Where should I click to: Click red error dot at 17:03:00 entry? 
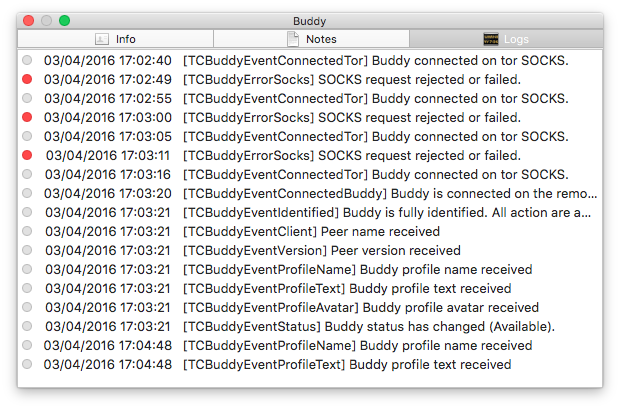pos(27,117)
